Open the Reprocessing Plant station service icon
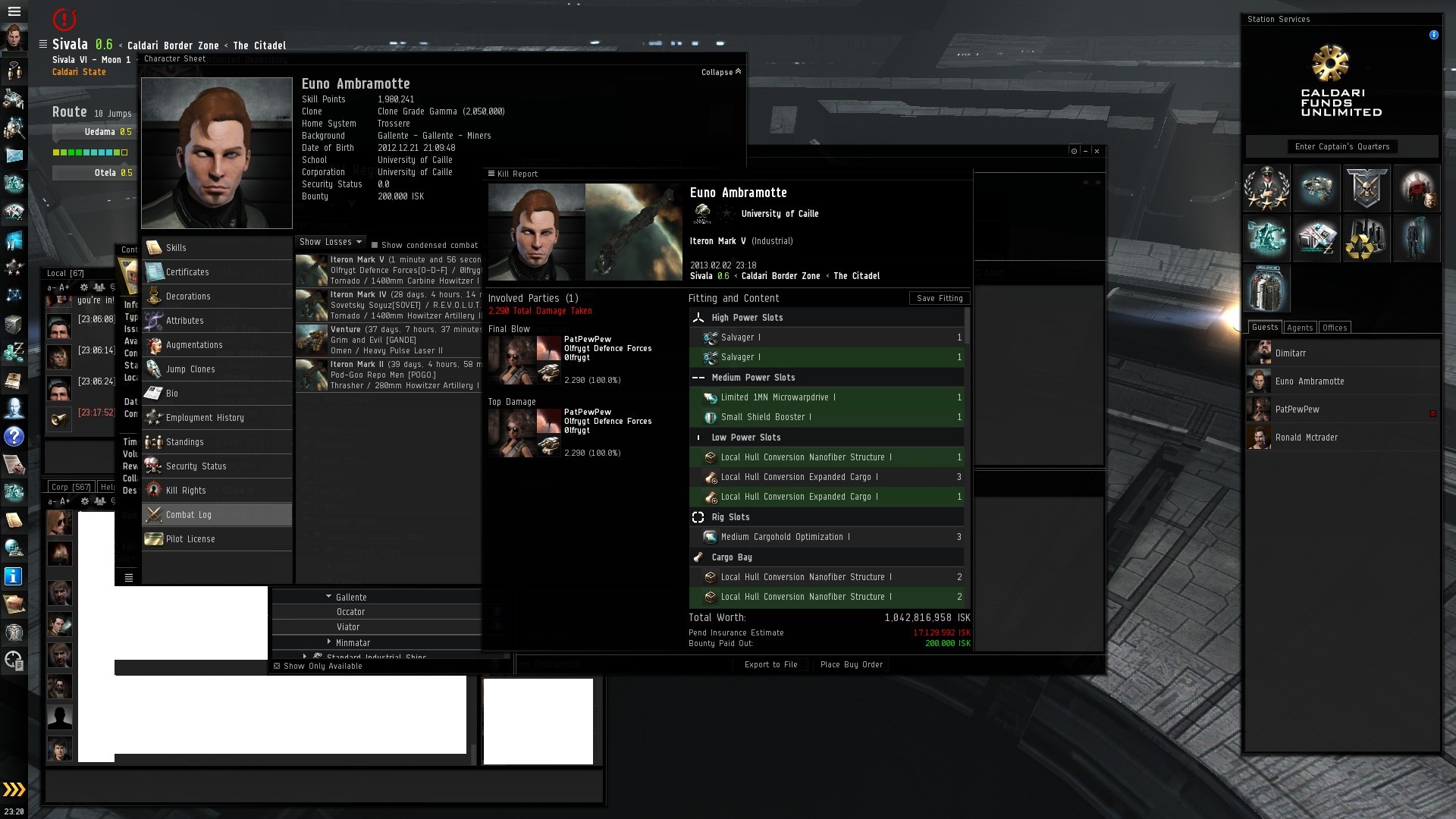Viewport: 1456px width, 819px height. [1367, 238]
